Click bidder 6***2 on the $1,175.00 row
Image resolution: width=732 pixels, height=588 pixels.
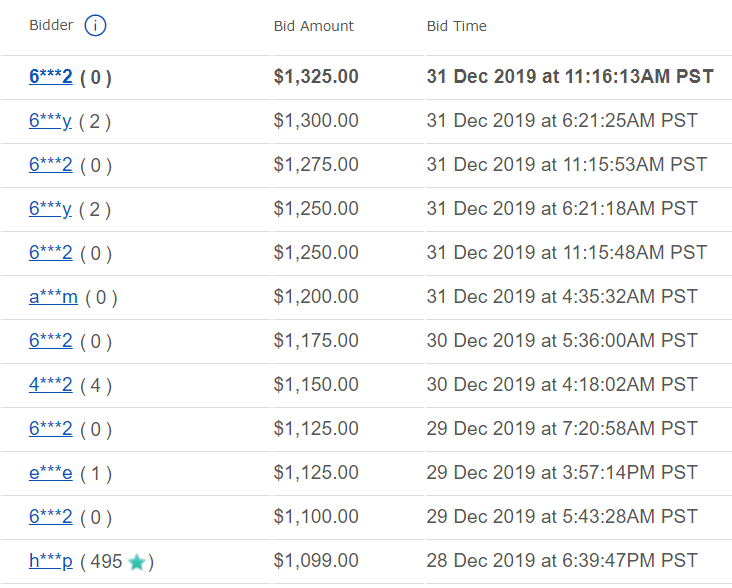pos(50,341)
